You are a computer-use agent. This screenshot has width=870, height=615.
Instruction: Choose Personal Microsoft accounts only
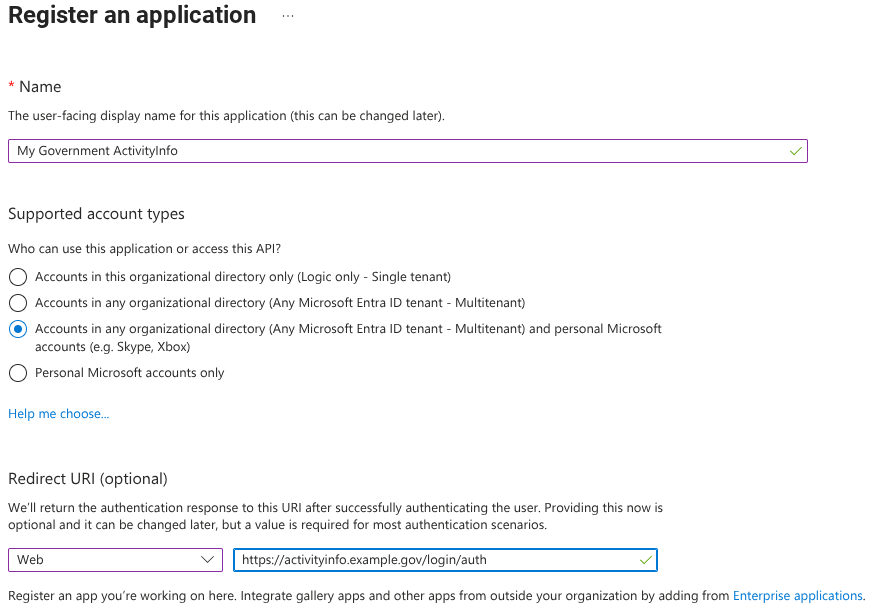pos(17,373)
